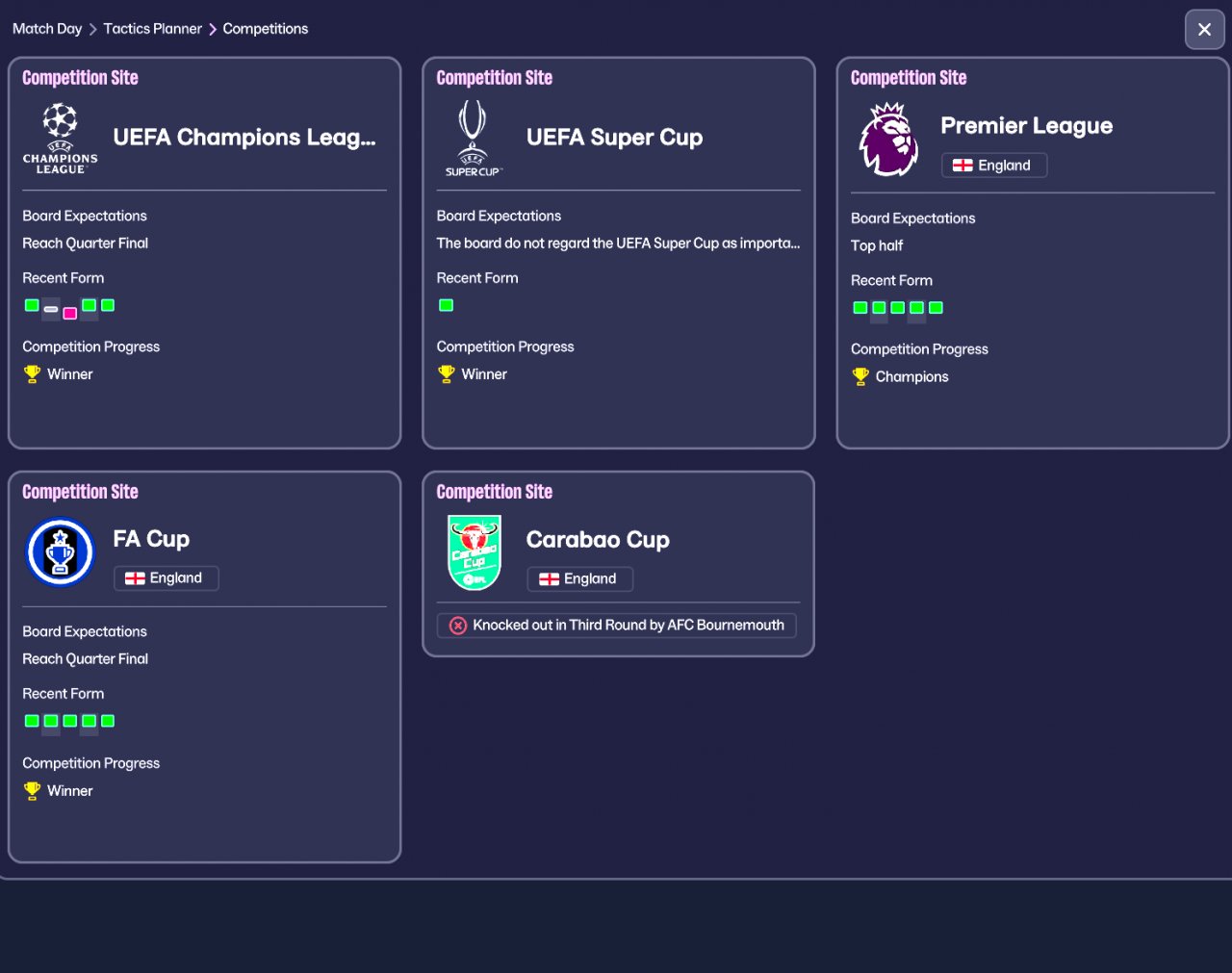Screen dimensions: 1232x973
Task: Select Competitions in the breadcrumb trail
Action: [266, 29]
